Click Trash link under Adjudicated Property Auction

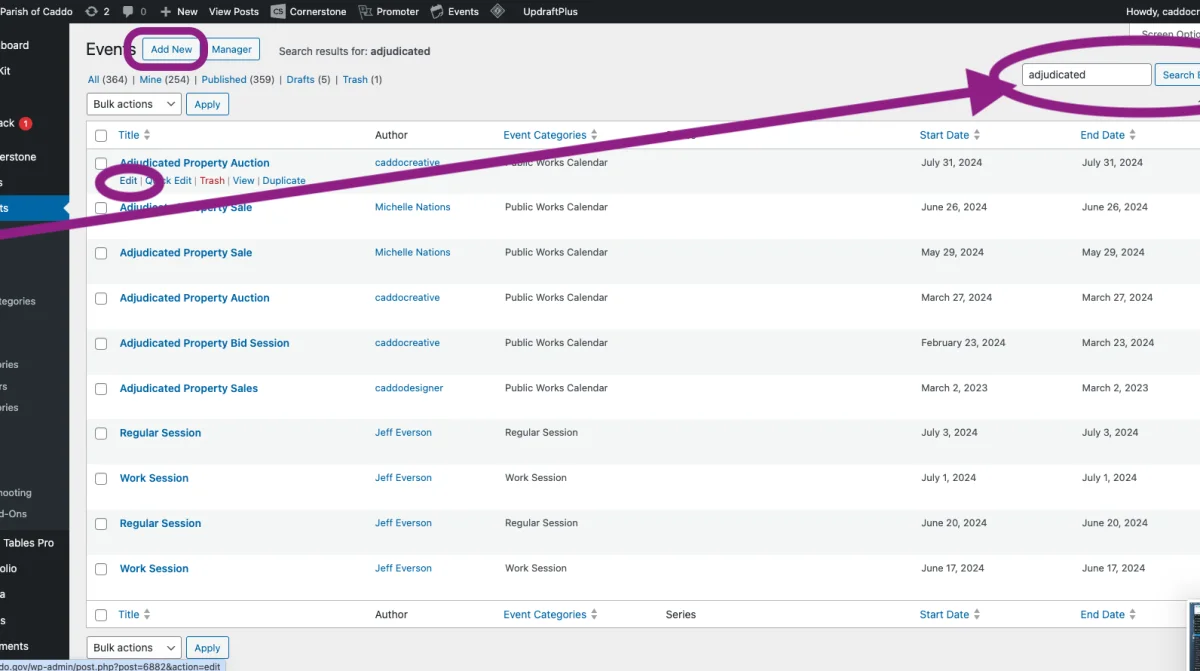212,181
